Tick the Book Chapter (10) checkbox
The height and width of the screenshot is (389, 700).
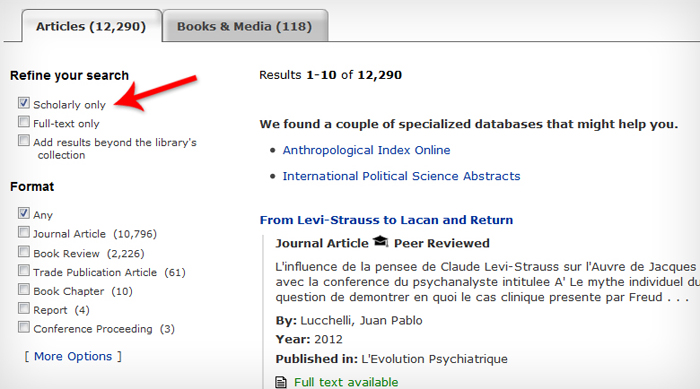pyautogui.click(x=24, y=289)
